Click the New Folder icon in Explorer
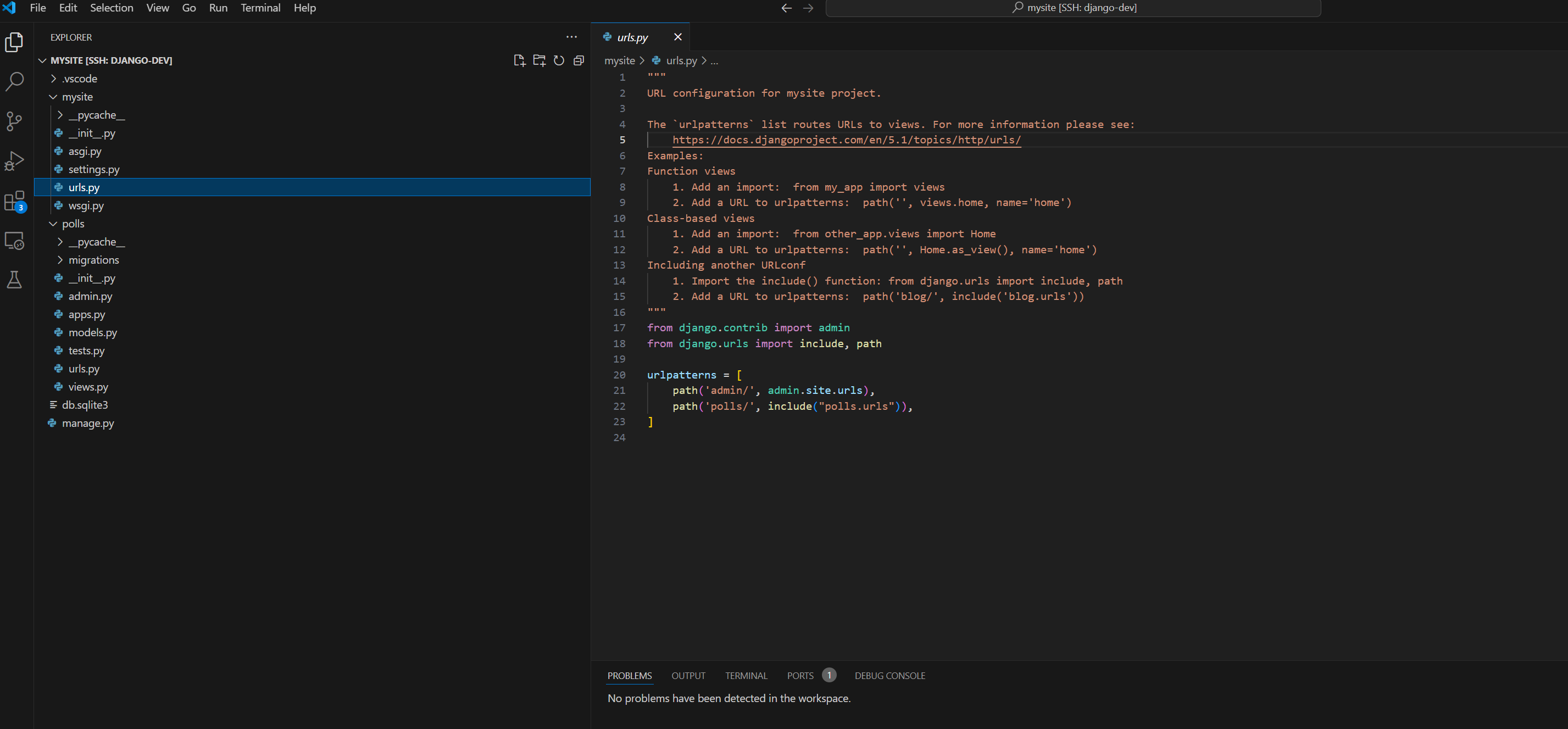 click(x=540, y=60)
